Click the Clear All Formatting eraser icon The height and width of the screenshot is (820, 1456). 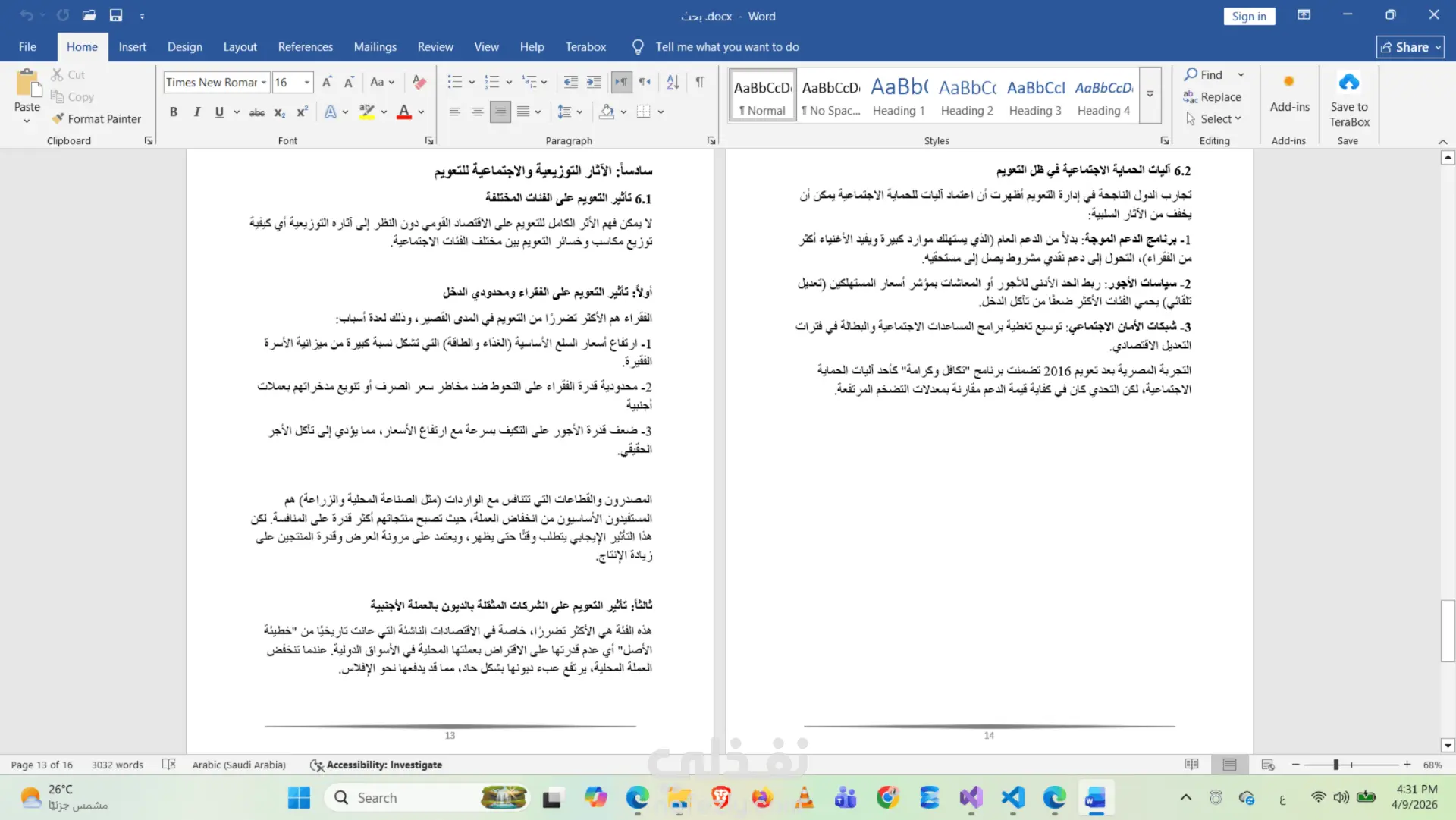point(419,82)
